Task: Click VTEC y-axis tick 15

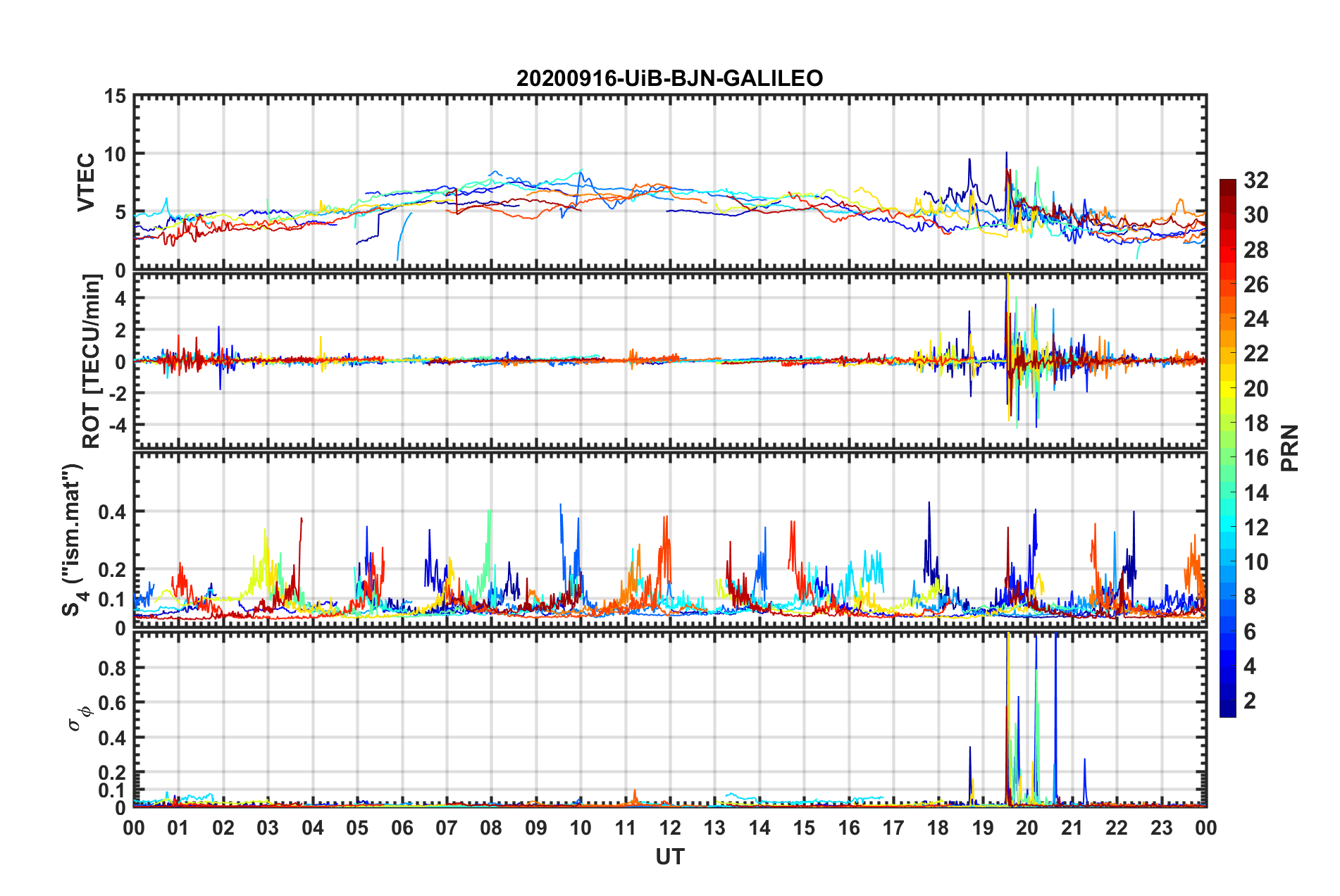Action: point(116,96)
